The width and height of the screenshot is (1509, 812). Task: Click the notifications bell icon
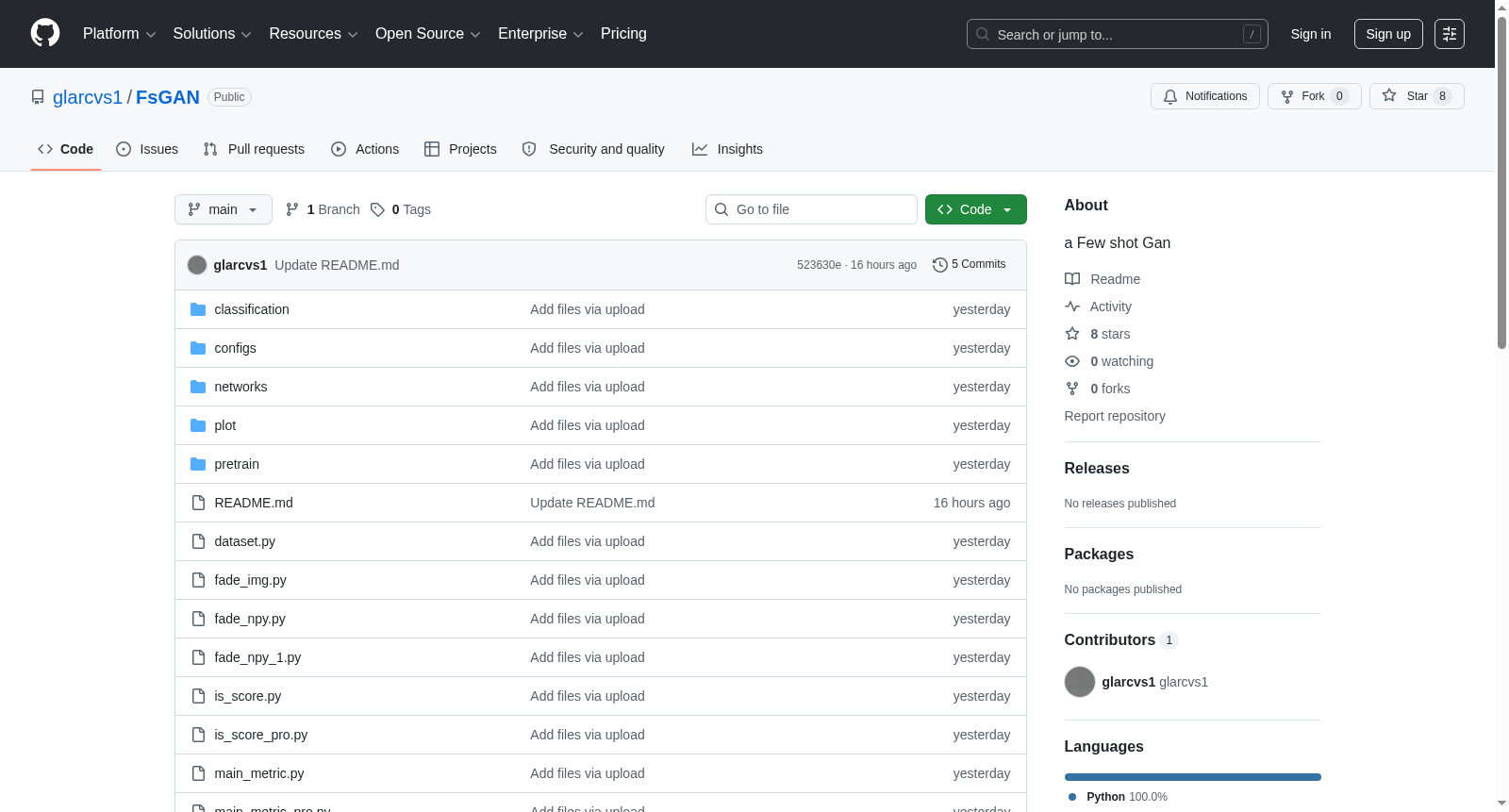1170,96
